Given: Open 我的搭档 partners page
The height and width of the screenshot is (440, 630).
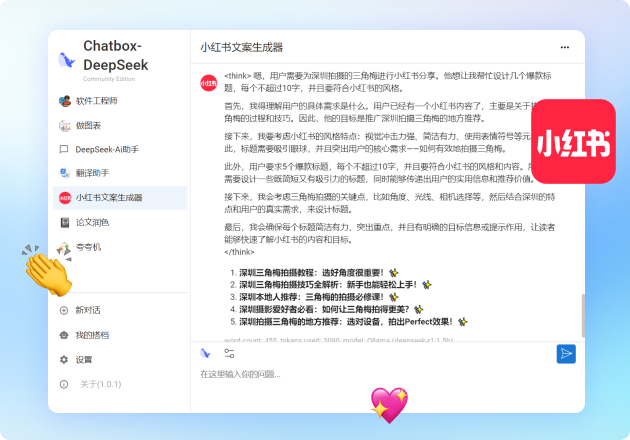Looking at the screenshot, I should coord(92,335).
